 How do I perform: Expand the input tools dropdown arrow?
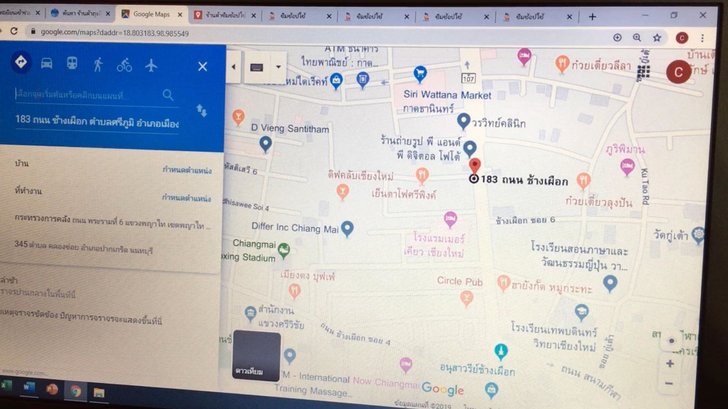click(278, 67)
